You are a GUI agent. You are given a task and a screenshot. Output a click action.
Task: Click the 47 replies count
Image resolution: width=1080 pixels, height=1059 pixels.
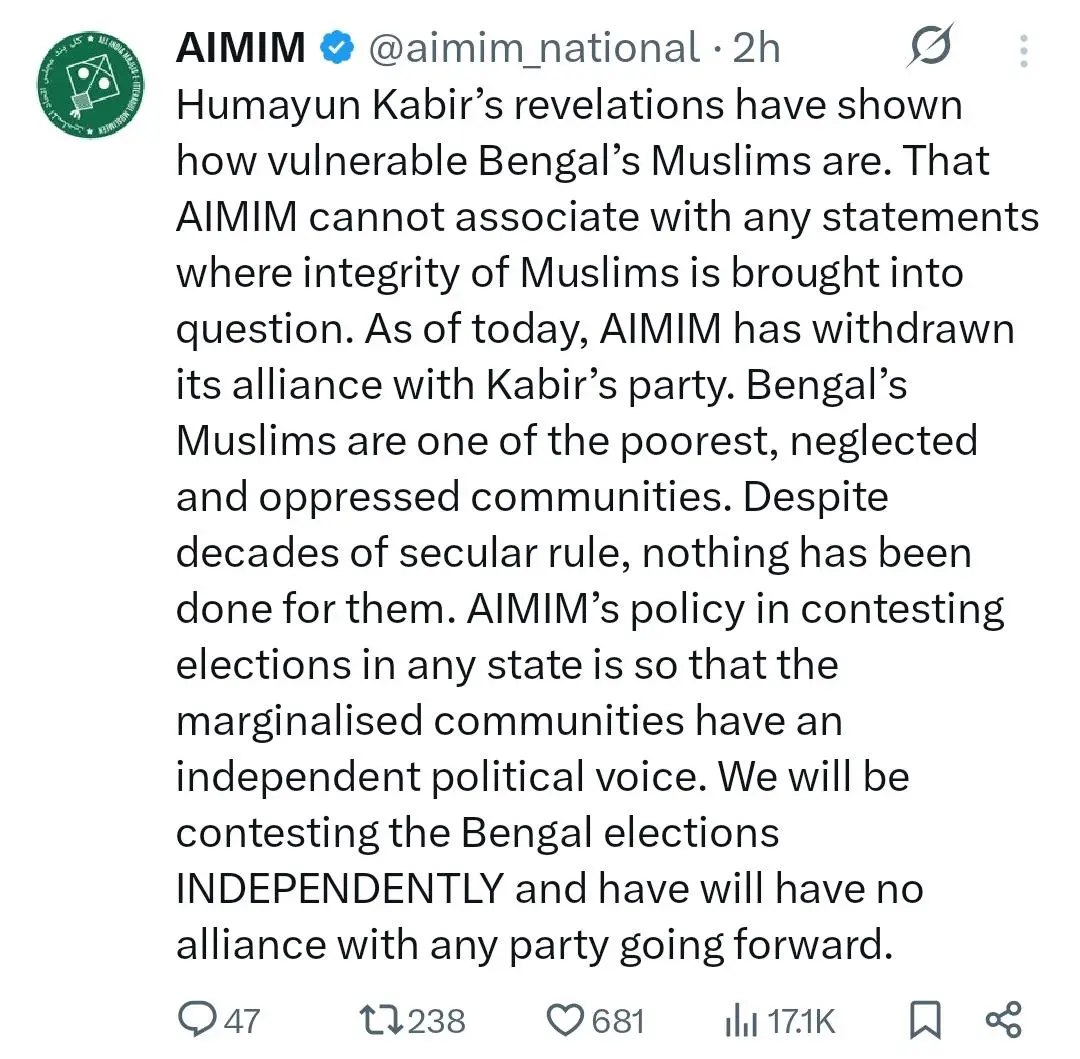240,1021
